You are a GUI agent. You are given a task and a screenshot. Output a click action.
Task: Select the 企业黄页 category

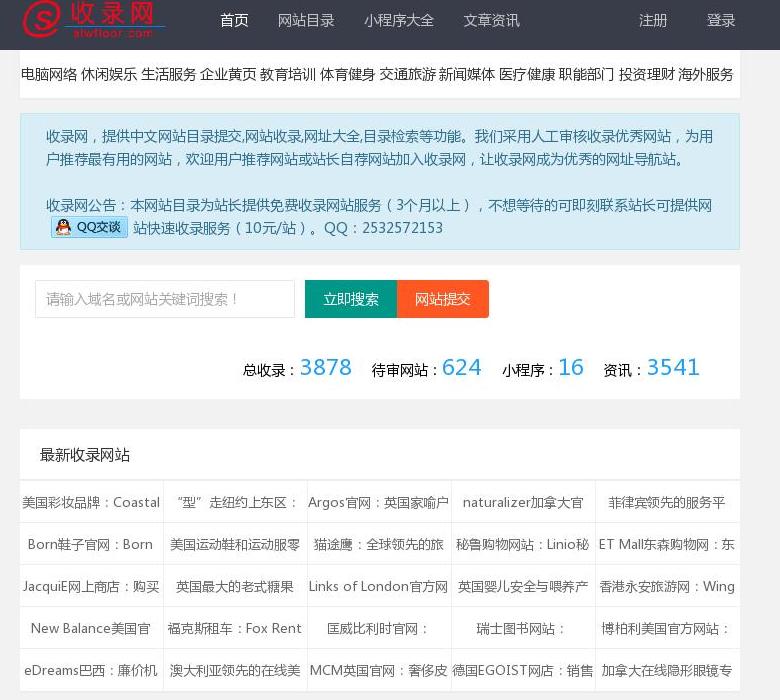tap(228, 75)
